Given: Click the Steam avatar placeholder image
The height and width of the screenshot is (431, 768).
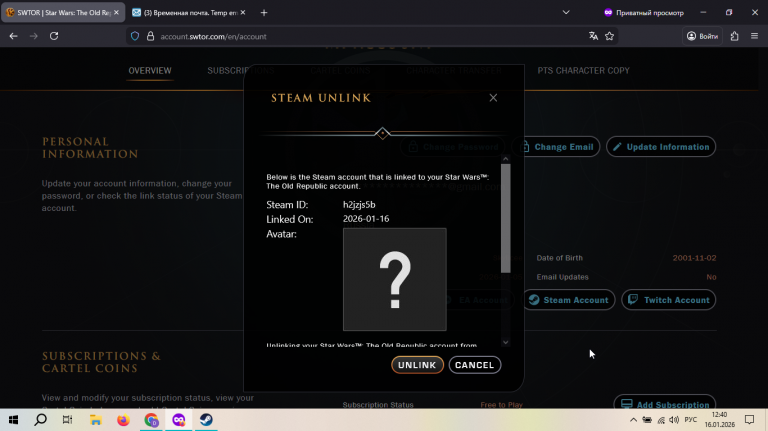Looking at the screenshot, I should pyautogui.click(x=395, y=279).
